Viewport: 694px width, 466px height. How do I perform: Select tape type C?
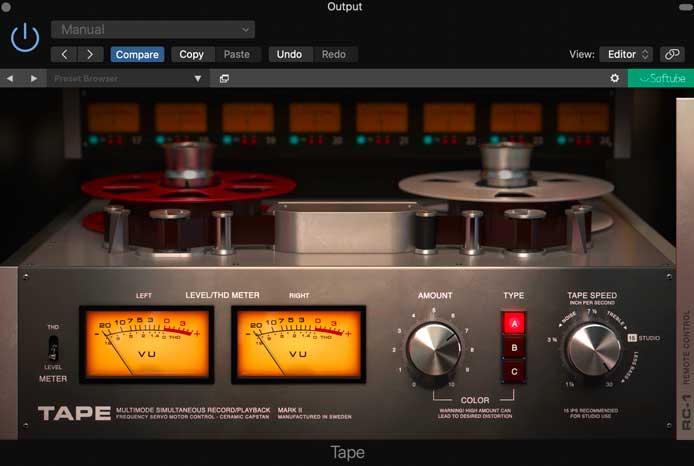514,371
